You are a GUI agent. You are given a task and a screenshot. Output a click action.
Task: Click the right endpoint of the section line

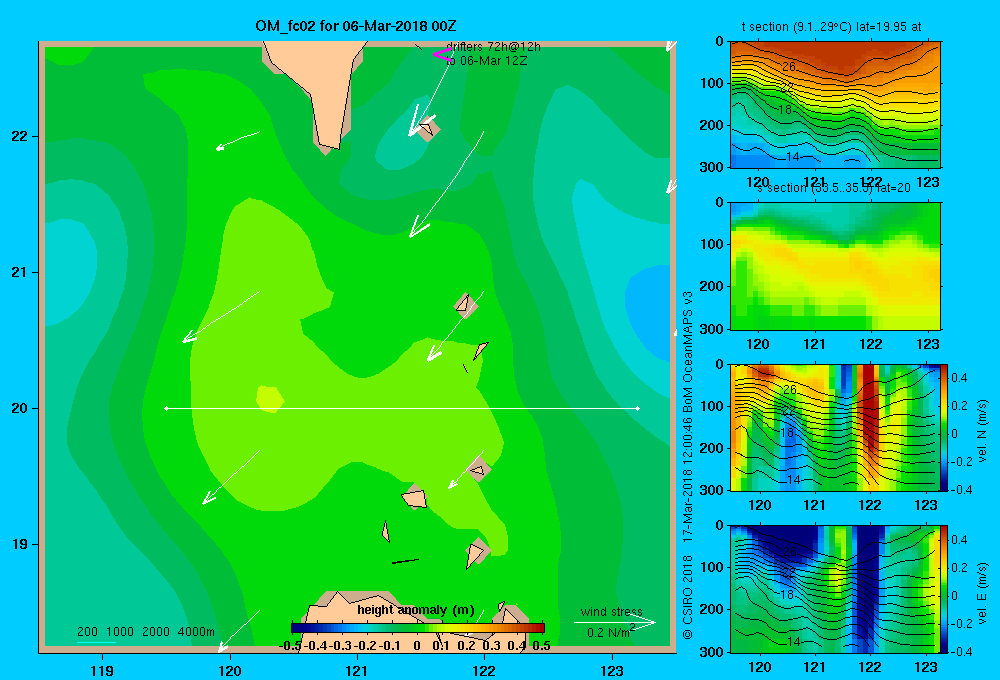pyautogui.click(x=638, y=408)
